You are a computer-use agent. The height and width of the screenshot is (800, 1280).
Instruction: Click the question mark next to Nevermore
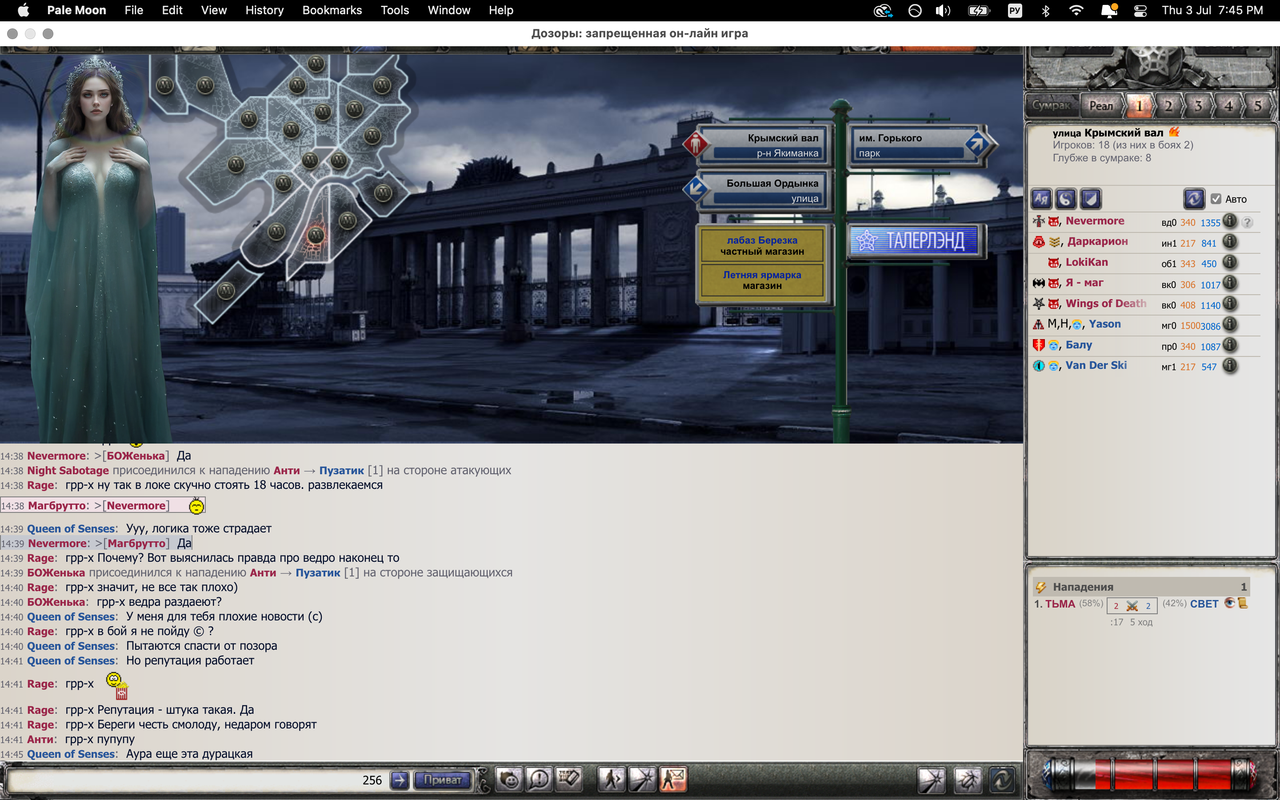pos(1247,222)
